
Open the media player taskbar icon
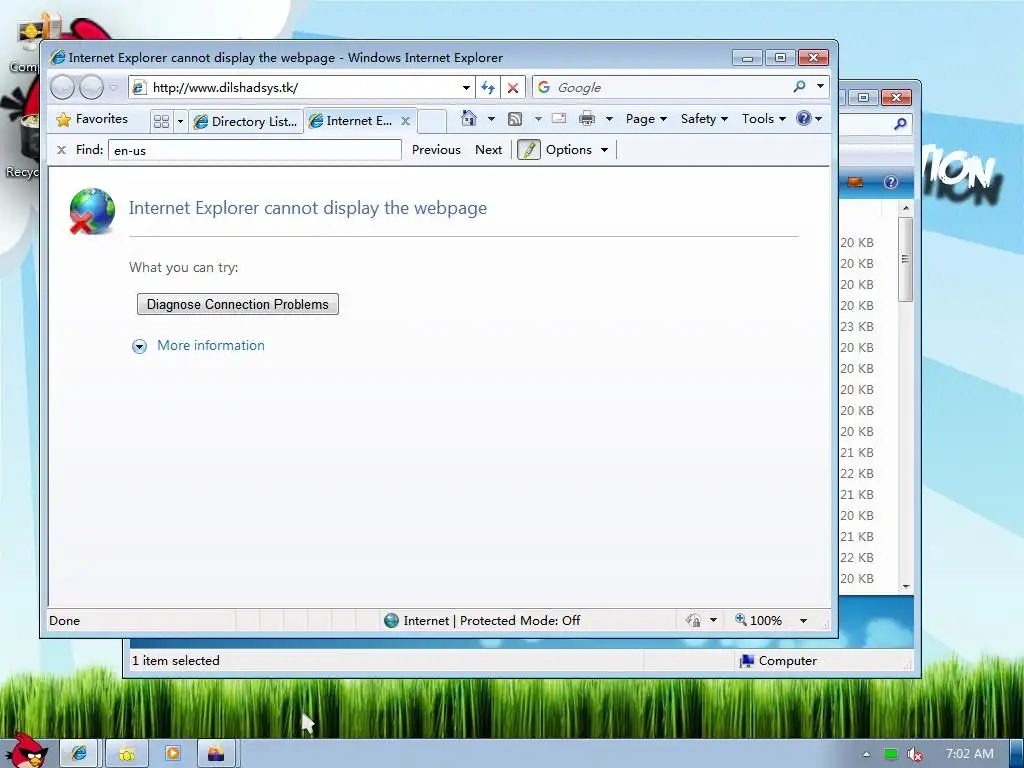[x=172, y=754]
